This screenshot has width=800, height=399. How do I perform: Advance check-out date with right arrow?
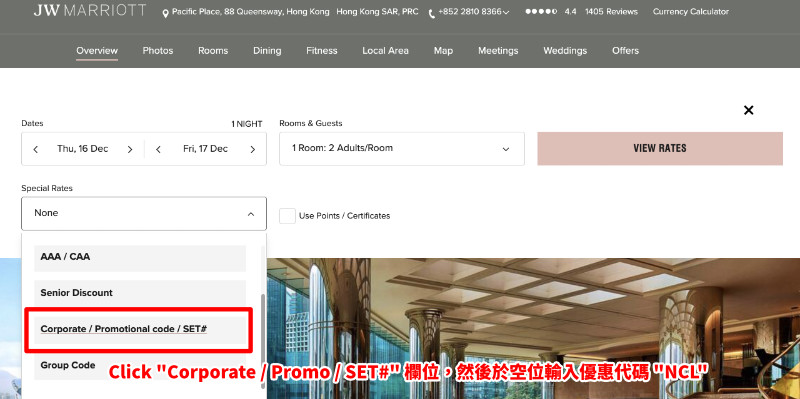tap(253, 149)
